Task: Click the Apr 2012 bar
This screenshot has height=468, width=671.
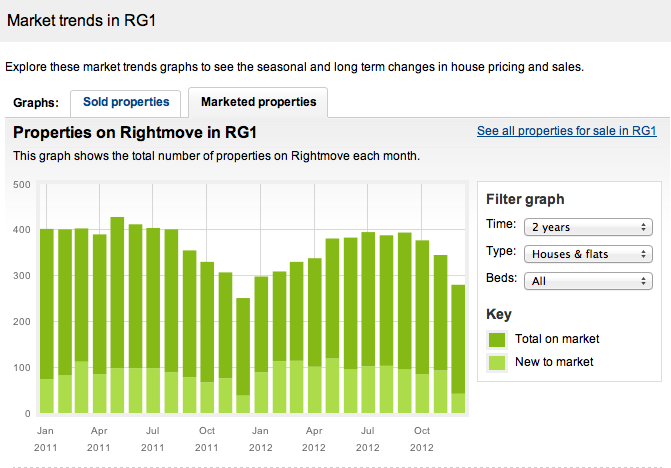Action: [x=315, y=335]
